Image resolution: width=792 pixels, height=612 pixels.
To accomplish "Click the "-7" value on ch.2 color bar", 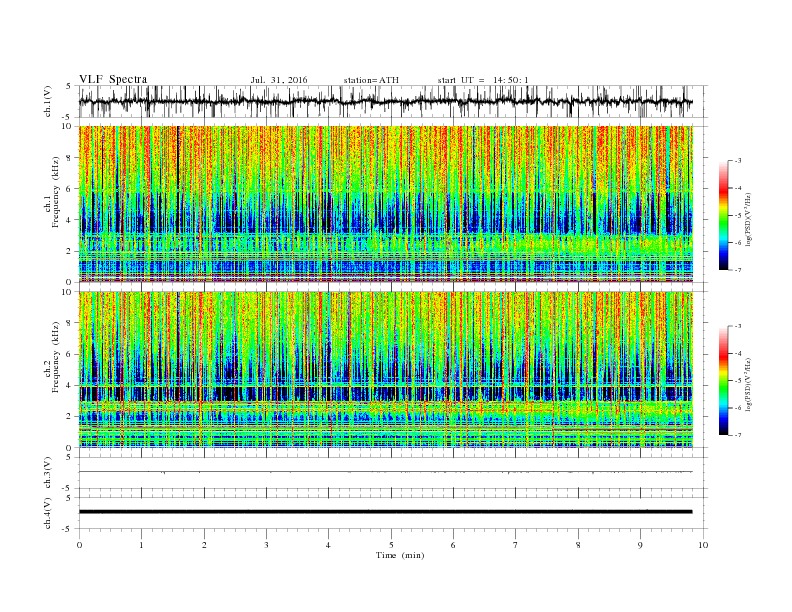I will 737,435.
